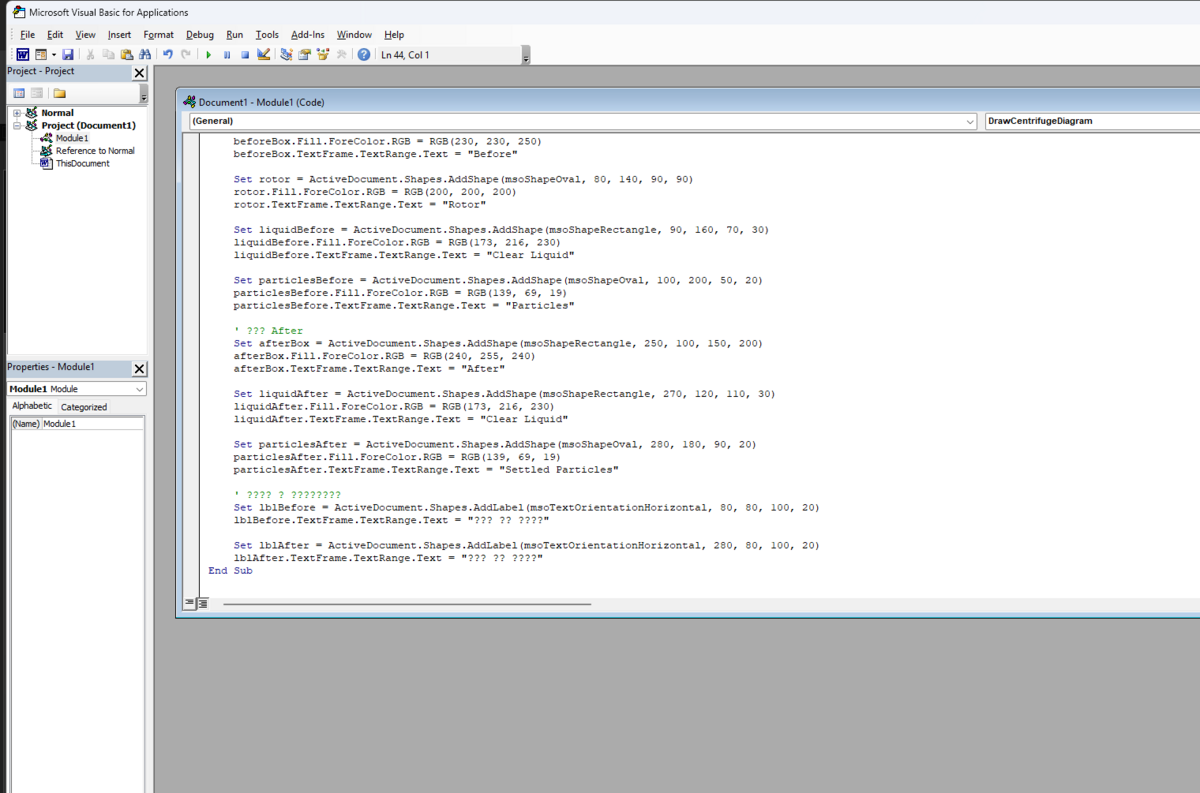Toggle Design Mode icon in toolbar

click(264, 55)
